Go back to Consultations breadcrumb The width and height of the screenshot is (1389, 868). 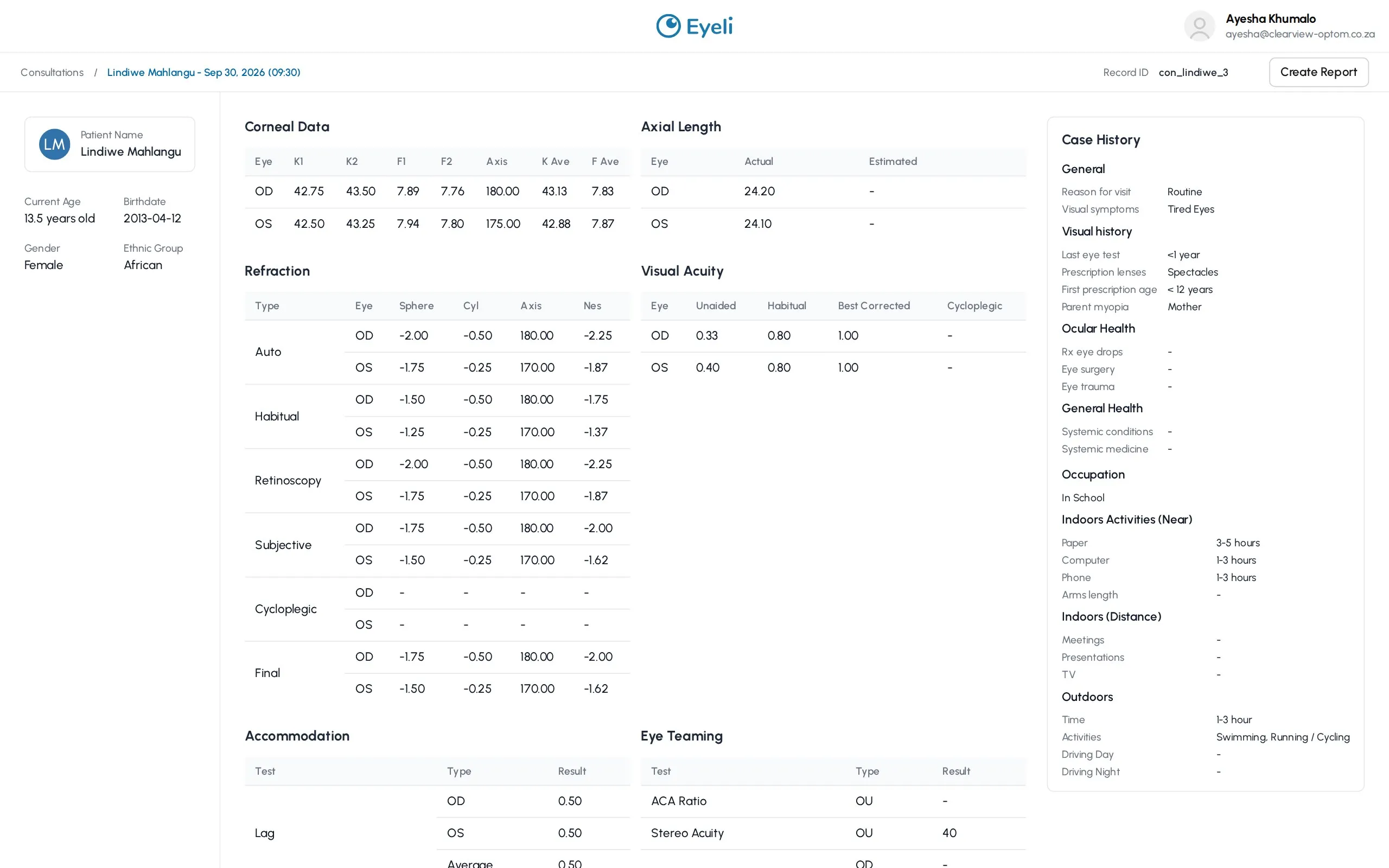coord(52,72)
